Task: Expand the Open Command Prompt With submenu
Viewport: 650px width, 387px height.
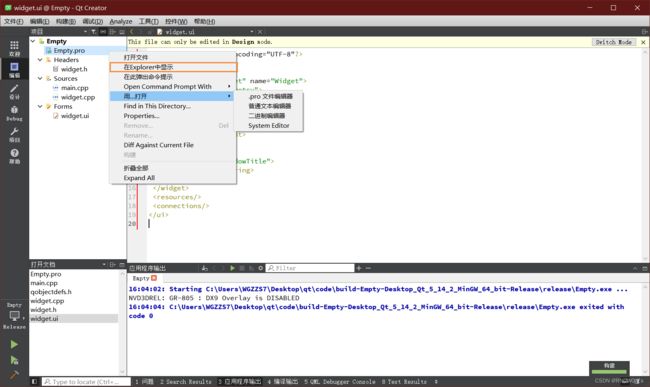Action: (x=172, y=87)
